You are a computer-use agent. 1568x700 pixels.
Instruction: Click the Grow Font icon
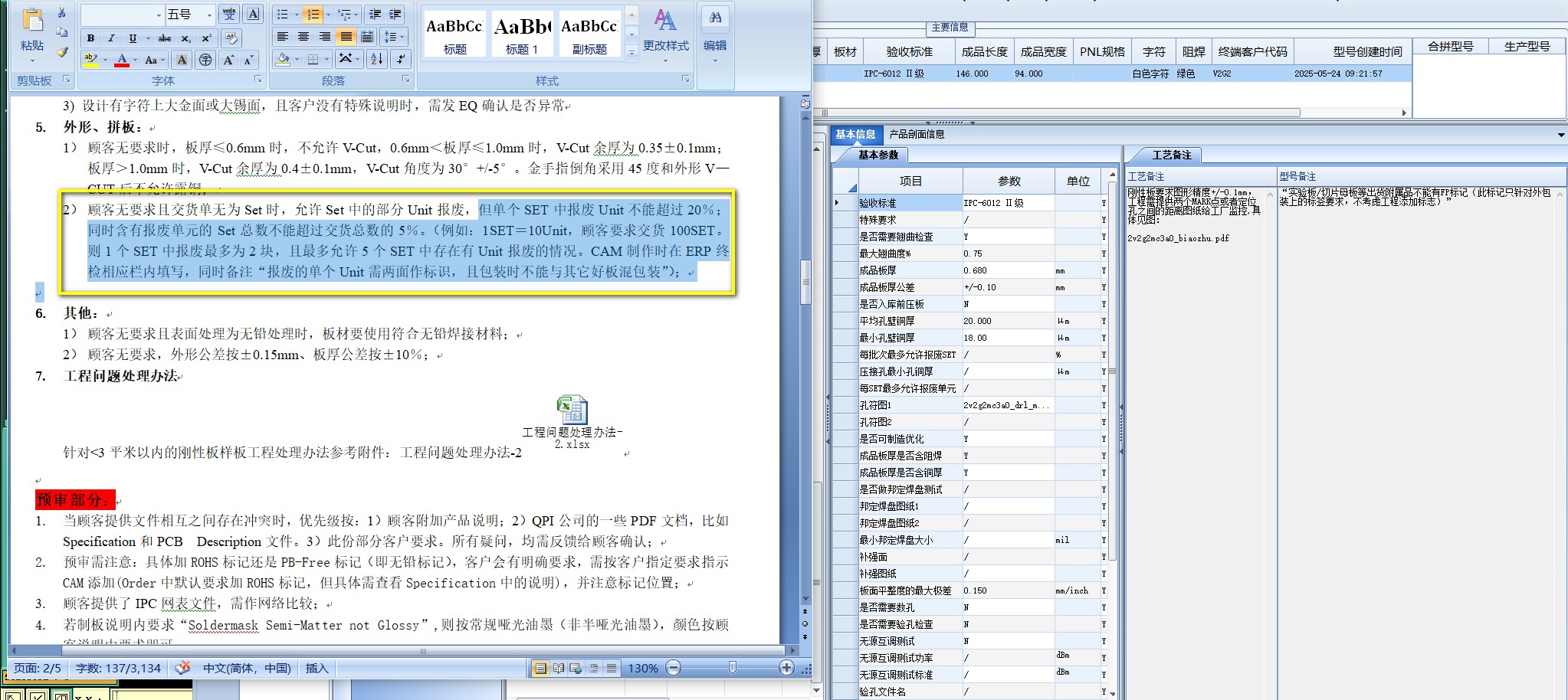pos(228,60)
